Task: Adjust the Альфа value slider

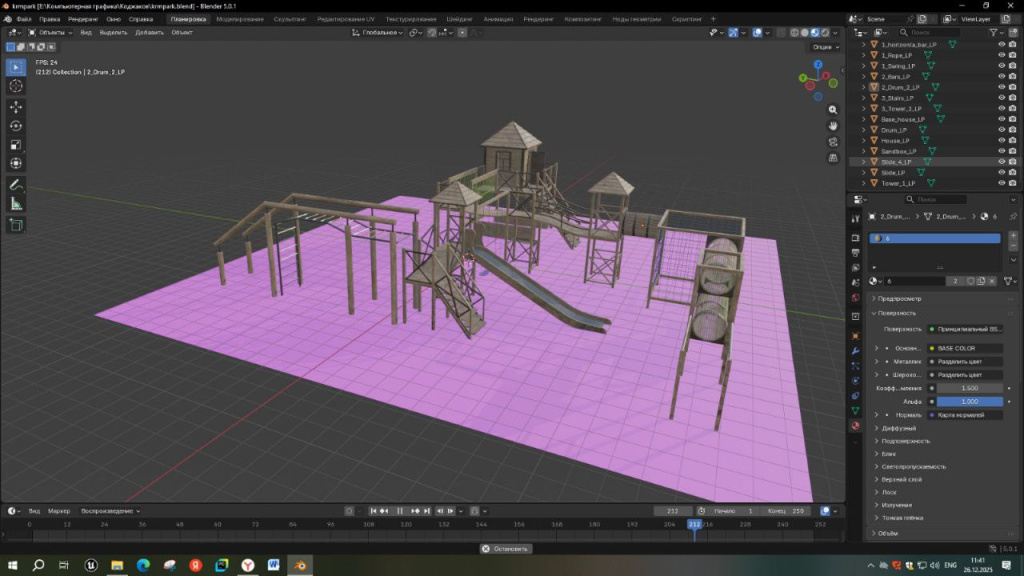Action: coord(968,401)
